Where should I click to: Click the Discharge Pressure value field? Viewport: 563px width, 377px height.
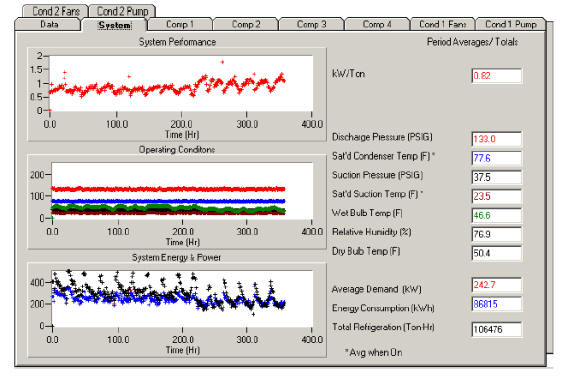tap(497, 139)
